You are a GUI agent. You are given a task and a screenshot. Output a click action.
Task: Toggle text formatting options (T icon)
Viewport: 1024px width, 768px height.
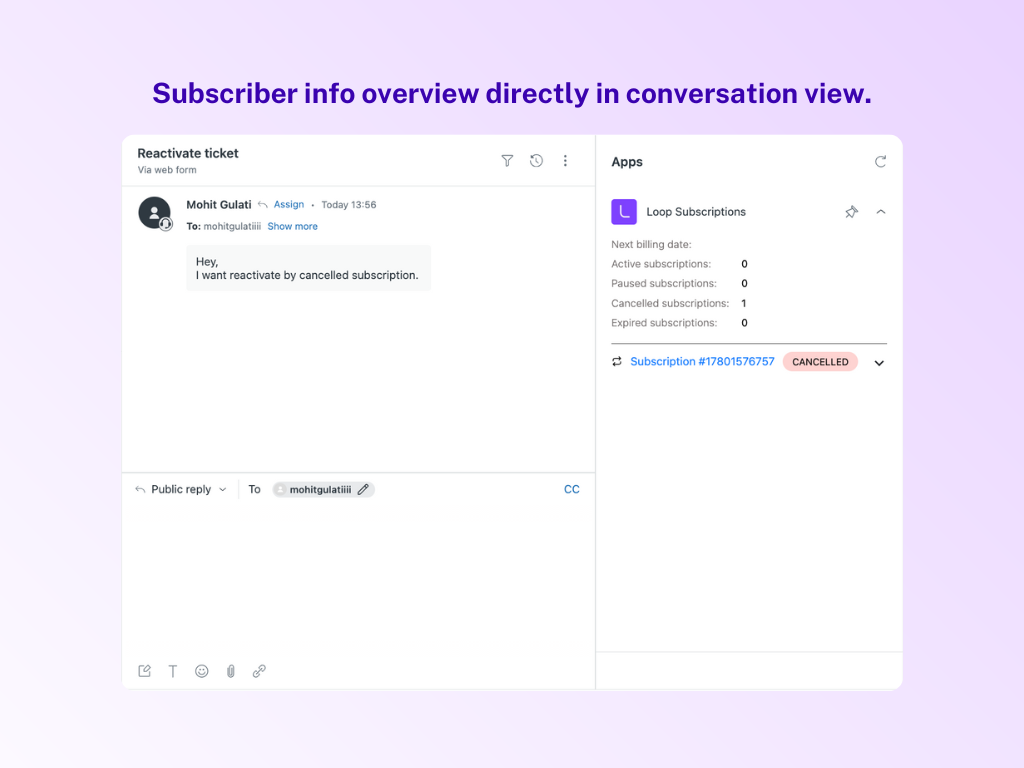pyautogui.click(x=172, y=671)
